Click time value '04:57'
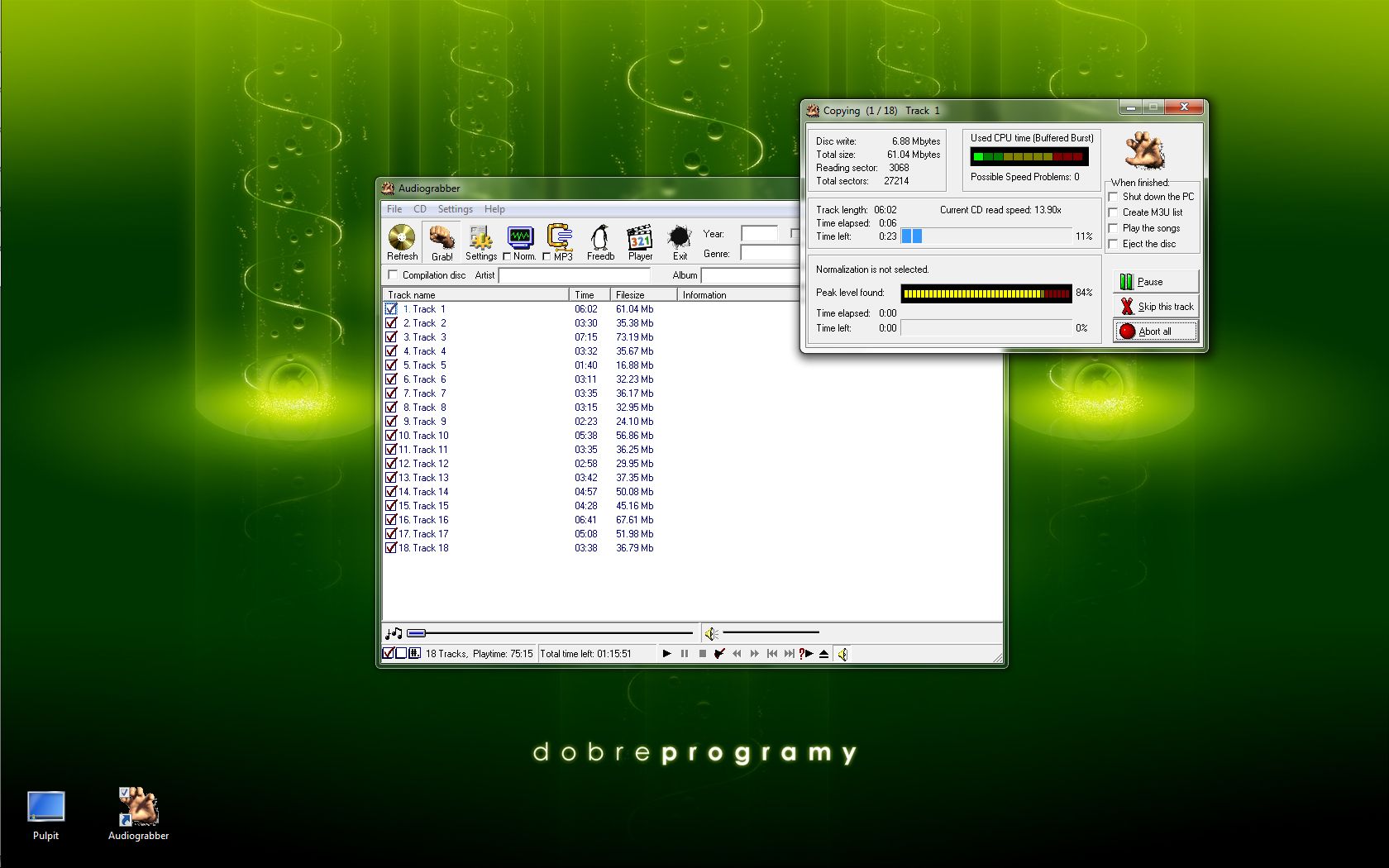1389x868 pixels. (586, 492)
